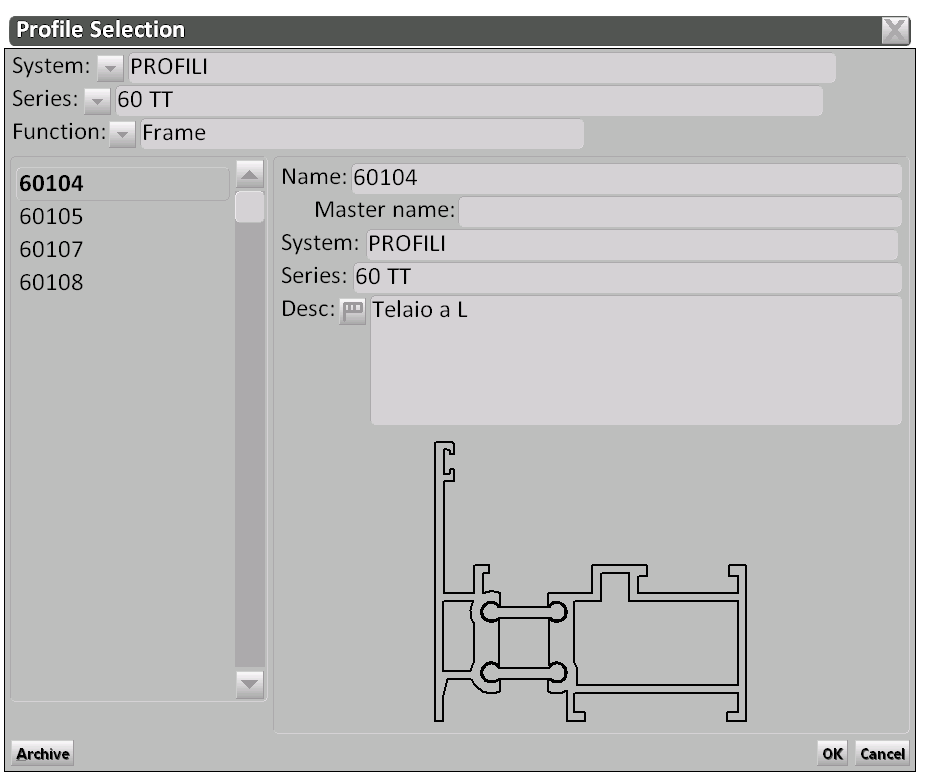
Task: Open the Series dropdown arrow
Action: point(97,101)
